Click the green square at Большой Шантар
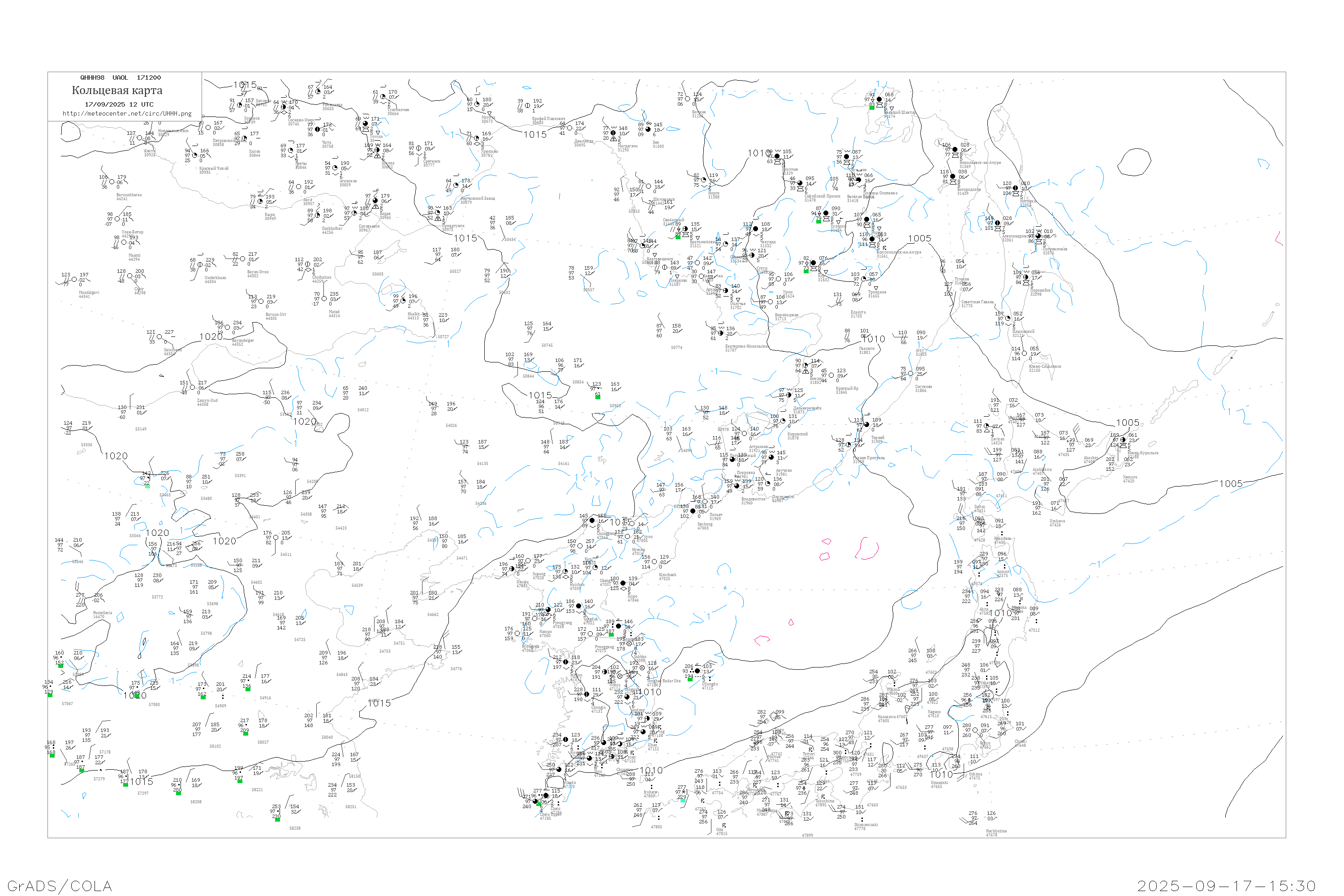Image resolution: width=1344 pixels, height=896 pixels. click(x=872, y=107)
